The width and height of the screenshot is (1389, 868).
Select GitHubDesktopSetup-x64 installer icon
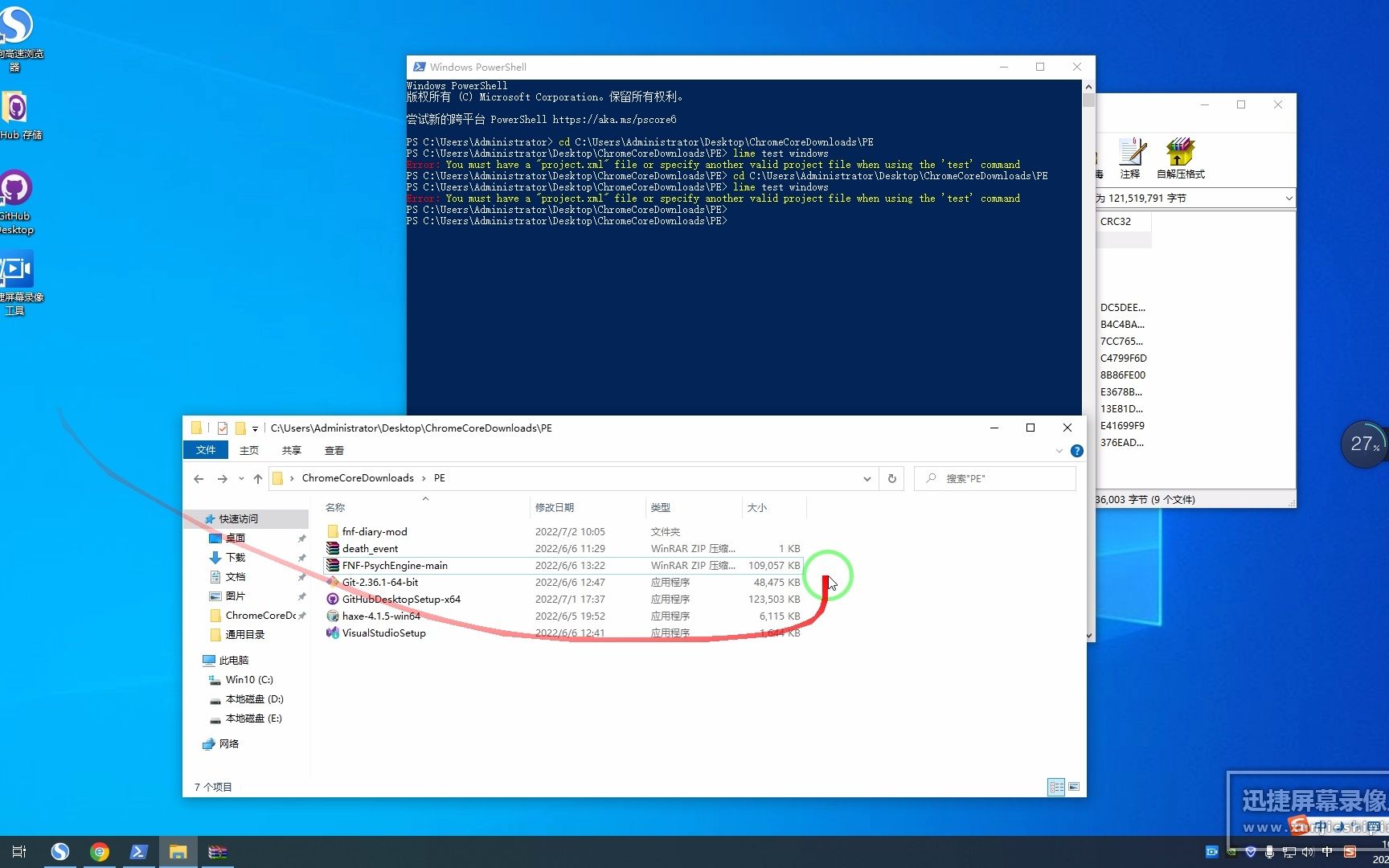(333, 599)
